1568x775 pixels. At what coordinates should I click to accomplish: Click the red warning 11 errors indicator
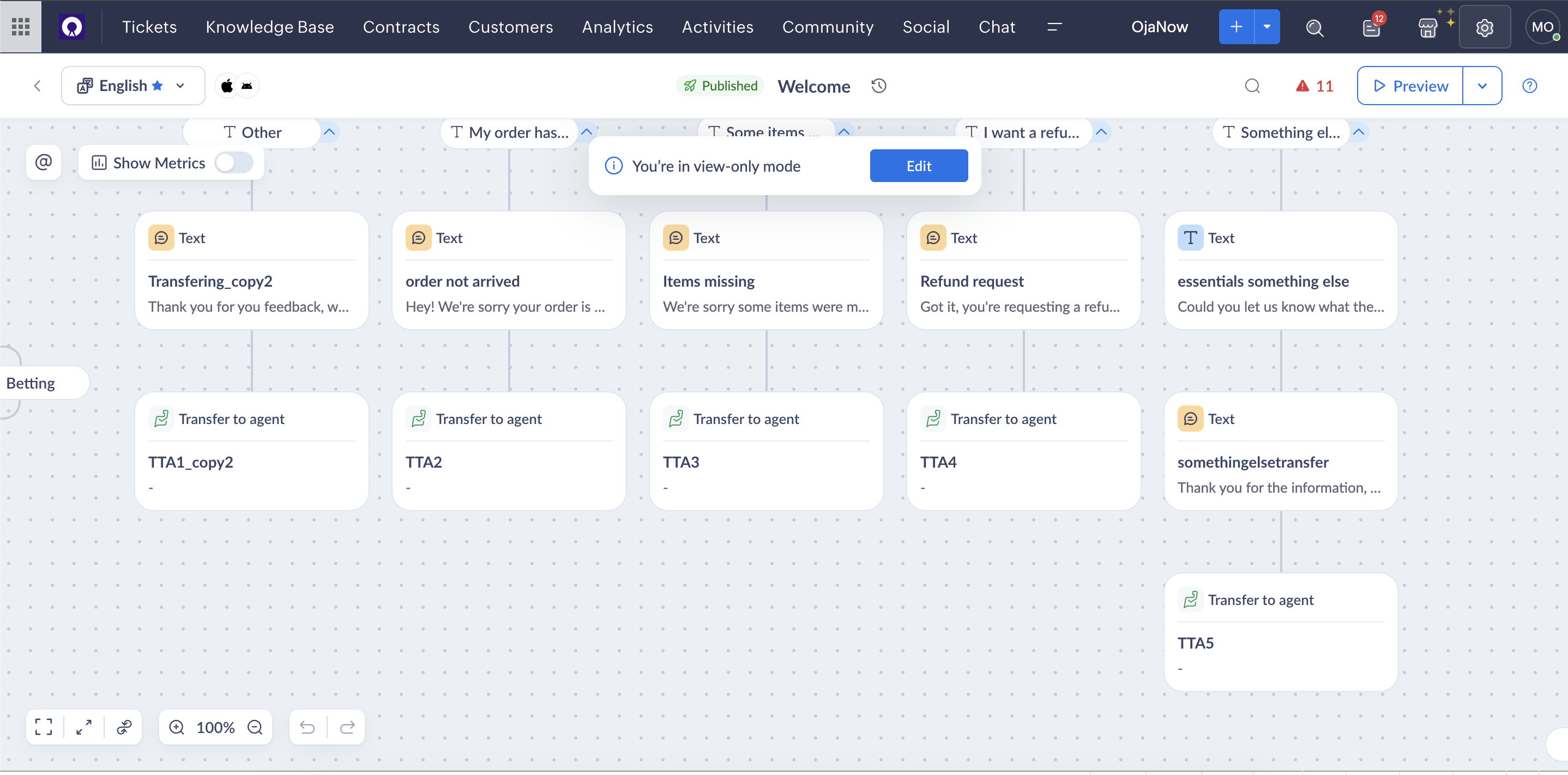pos(1315,86)
